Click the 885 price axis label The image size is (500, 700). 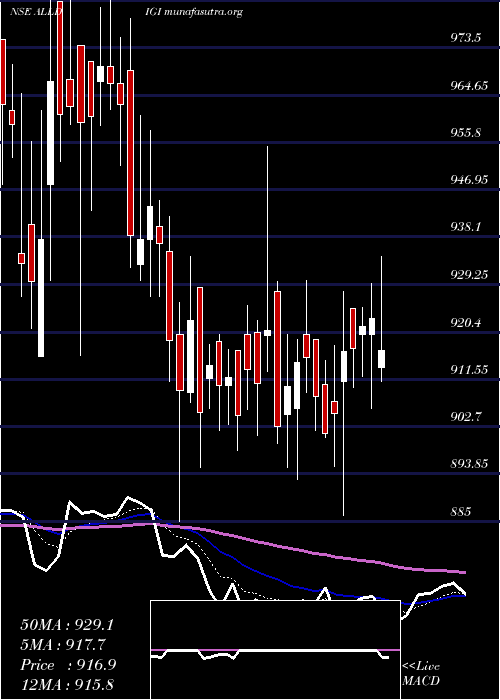(460, 512)
